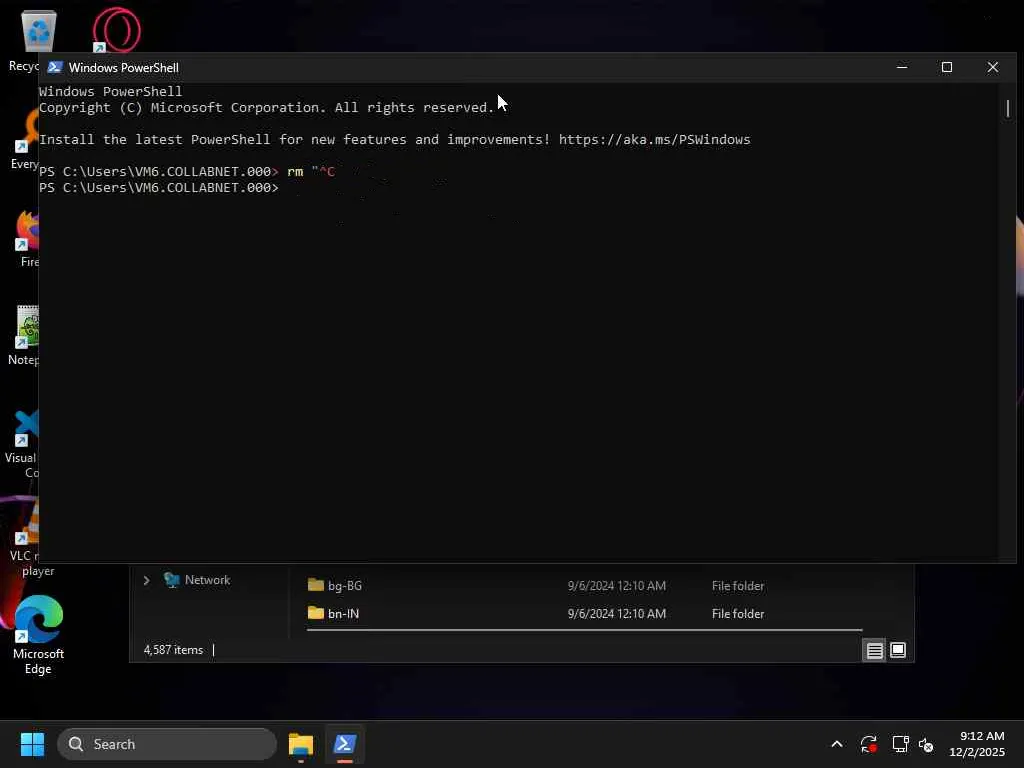Open File Explorer from the taskbar
Image resolution: width=1024 pixels, height=768 pixels.
[301, 744]
